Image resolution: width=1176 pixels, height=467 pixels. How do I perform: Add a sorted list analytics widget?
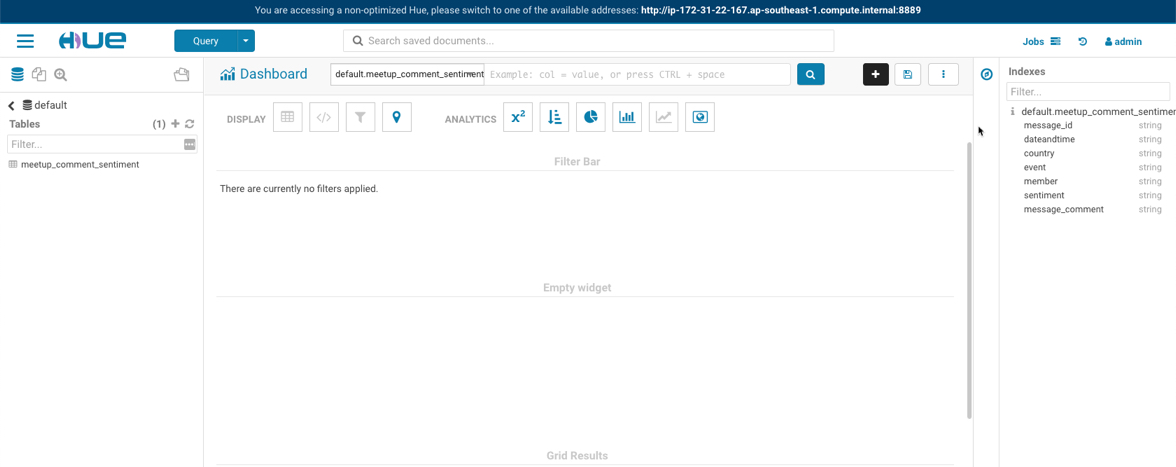[554, 117]
